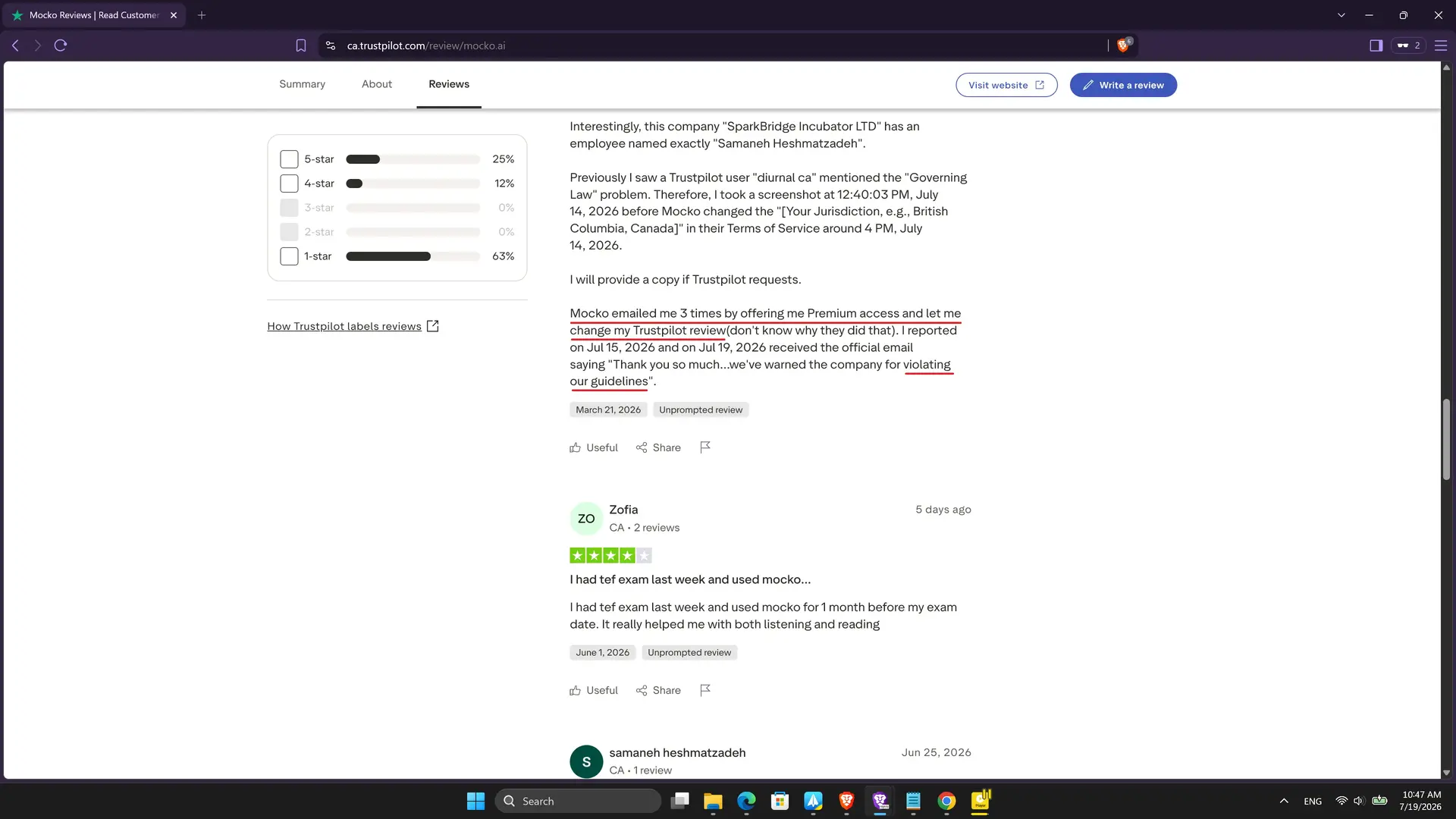Viewport: 1456px width, 819px height.
Task: Open a new tab with the plus icon
Action: coord(202,15)
